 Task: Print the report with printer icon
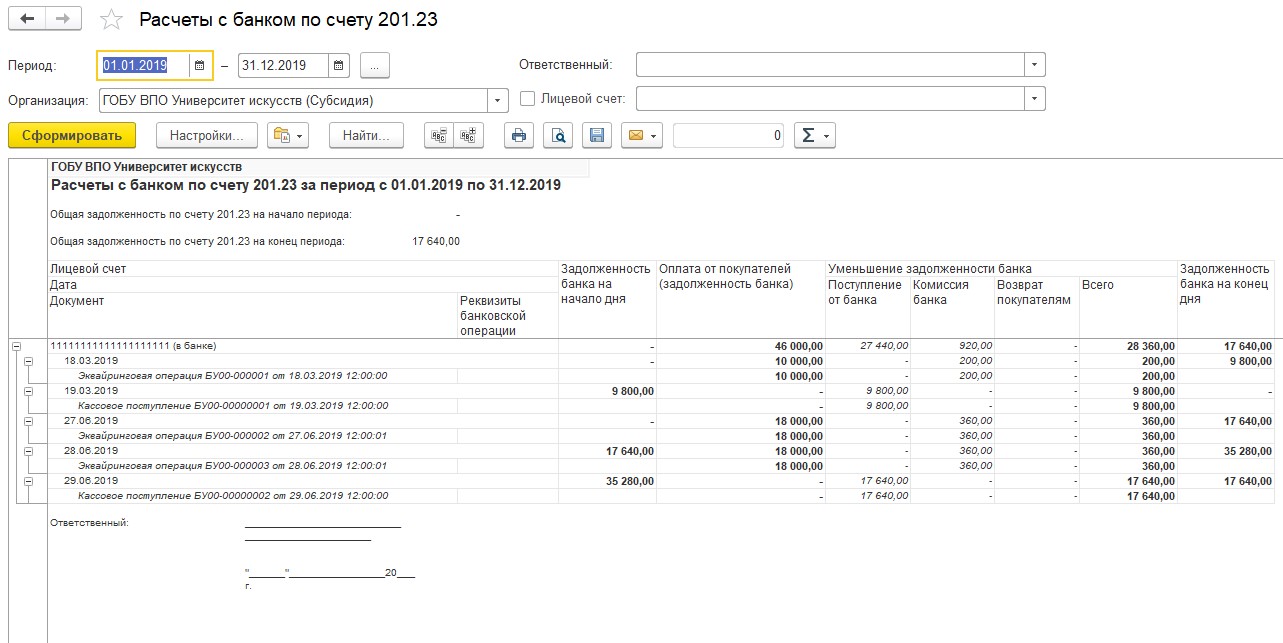point(518,135)
